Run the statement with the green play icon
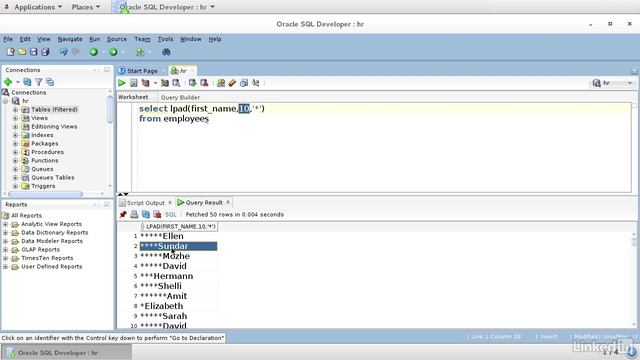 [x=122, y=83]
